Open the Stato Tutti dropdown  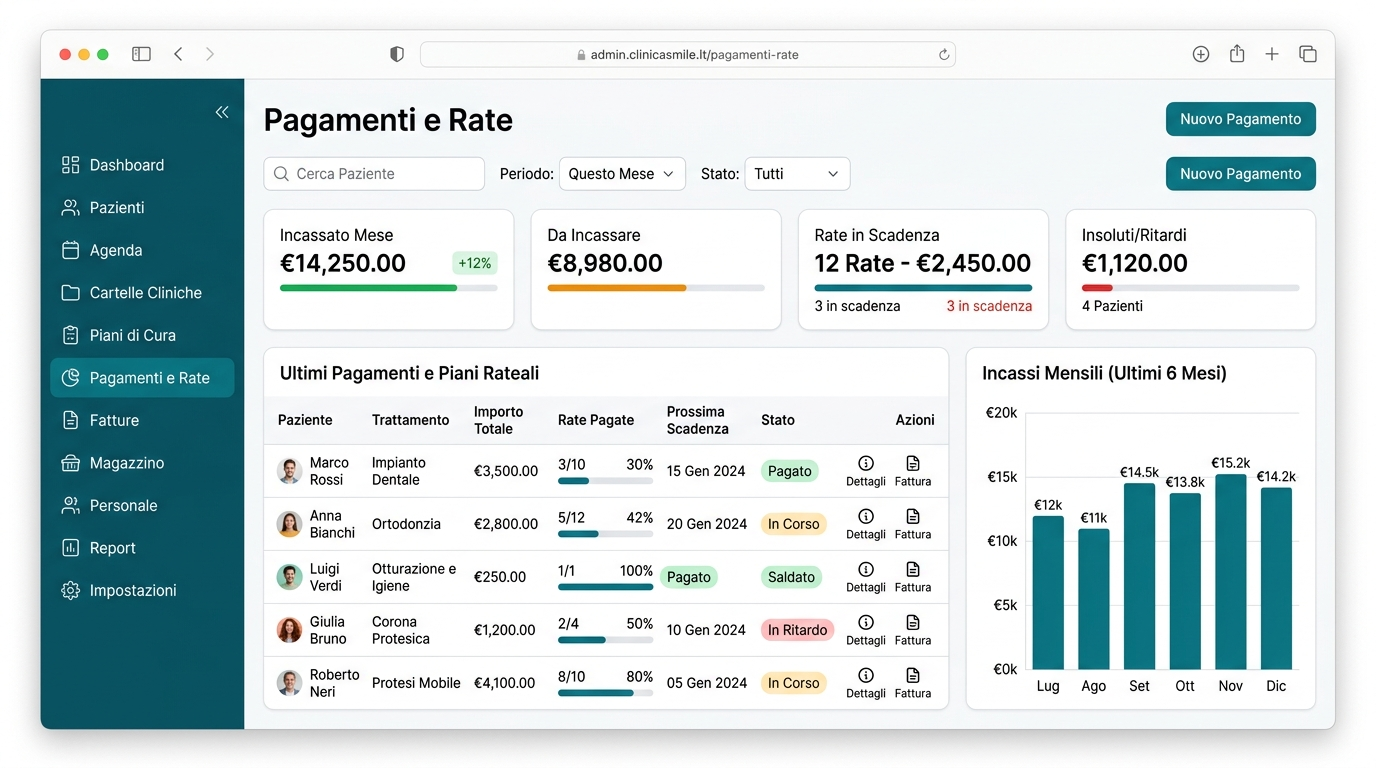(797, 174)
